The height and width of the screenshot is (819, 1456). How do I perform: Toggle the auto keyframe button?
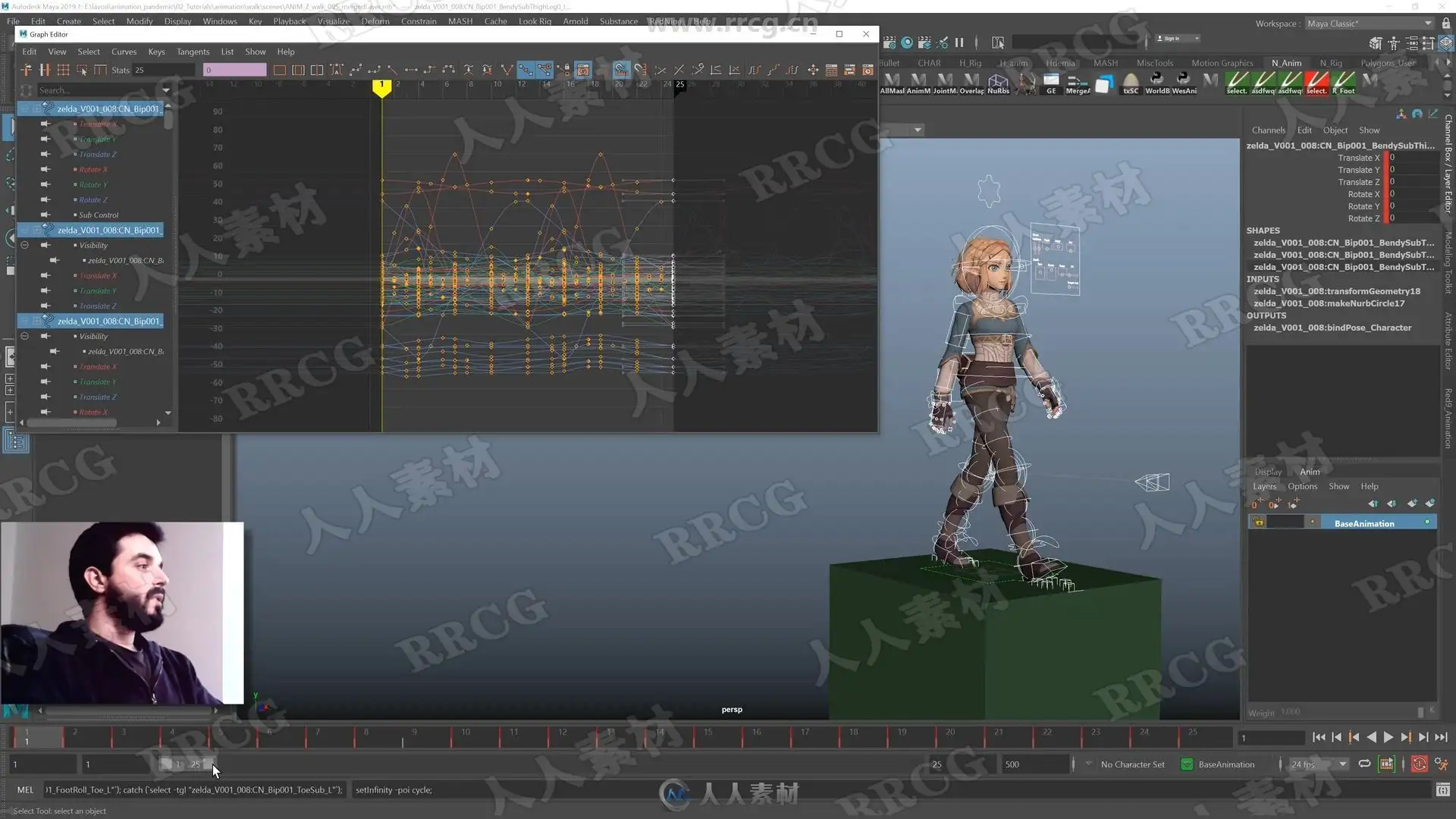[x=1420, y=764]
